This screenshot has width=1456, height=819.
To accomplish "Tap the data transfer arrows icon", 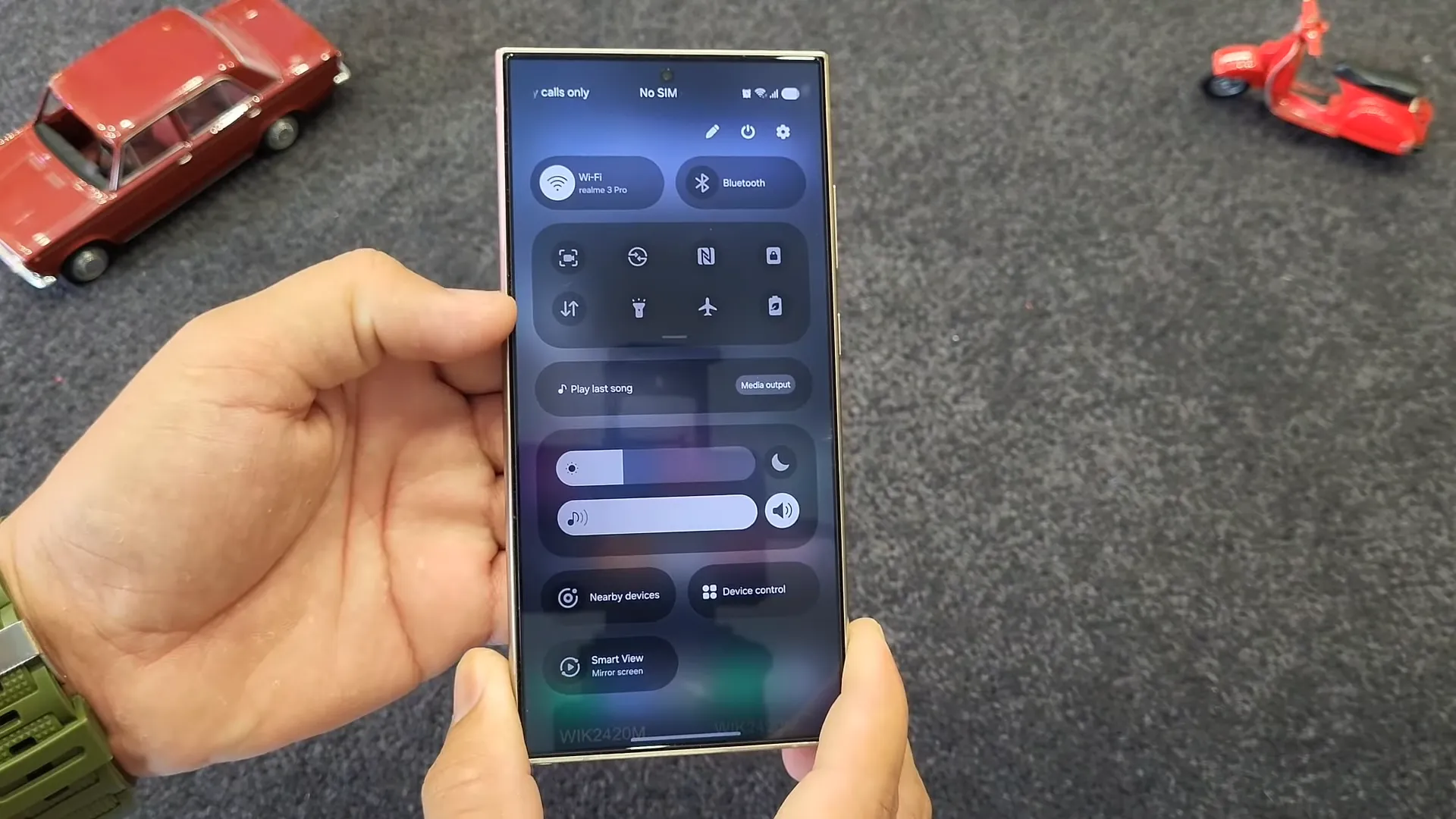I will [x=568, y=306].
